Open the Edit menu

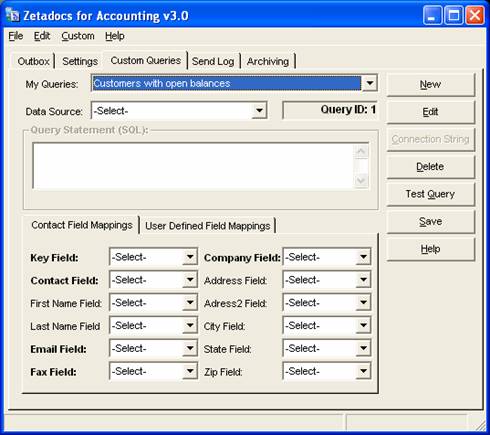[x=42, y=36]
